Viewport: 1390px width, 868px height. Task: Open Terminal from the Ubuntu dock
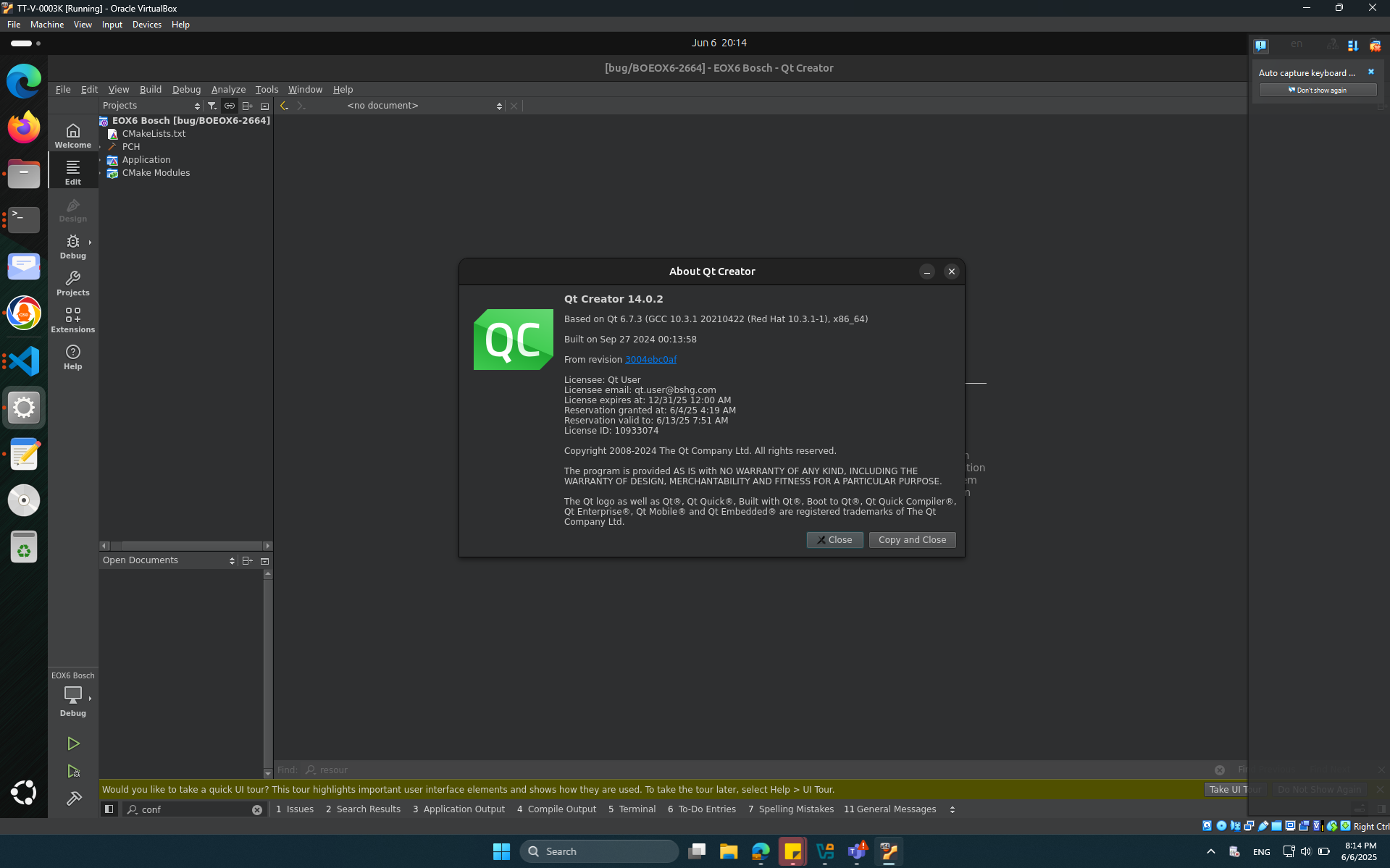24,220
